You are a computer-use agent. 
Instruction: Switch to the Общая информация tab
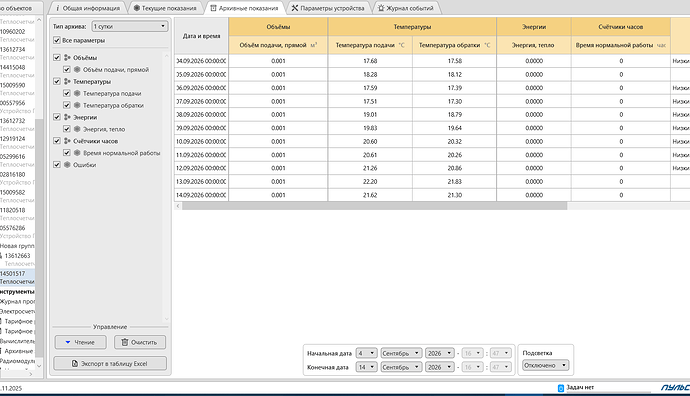(88, 8)
